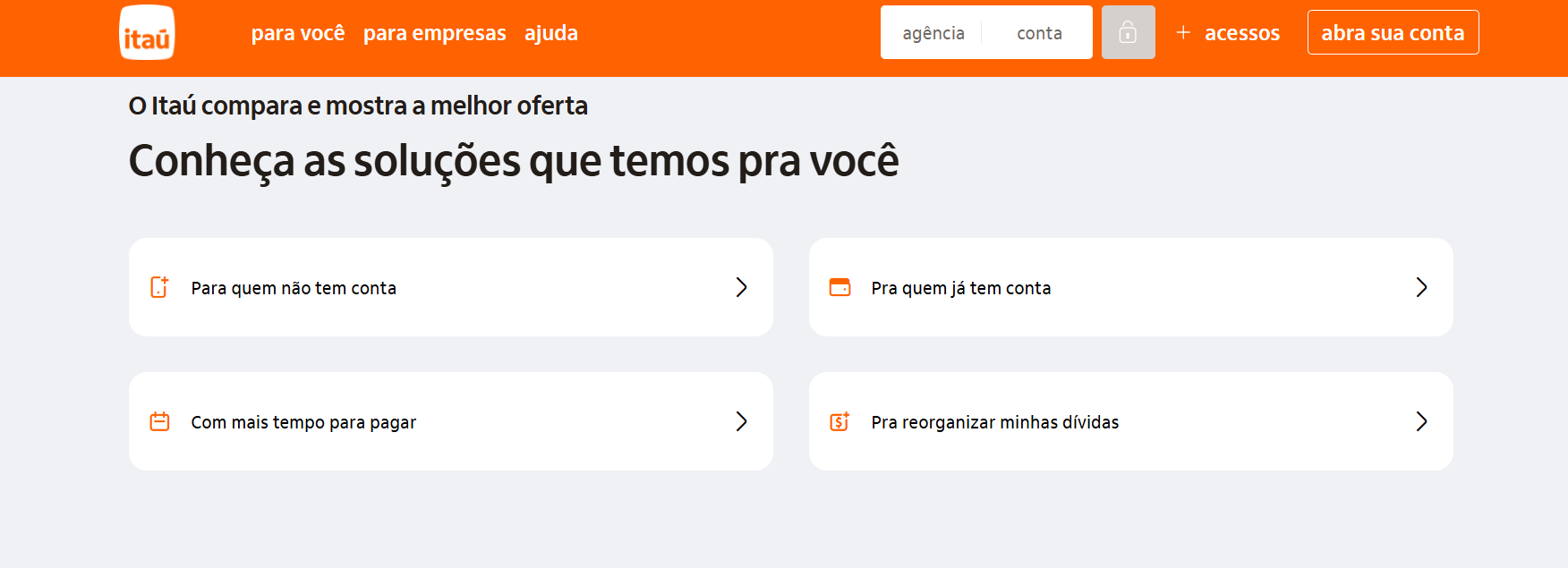Expand the 'Com mais tempo para pagar' chevron
The image size is (1568, 568).
pyautogui.click(x=741, y=421)
